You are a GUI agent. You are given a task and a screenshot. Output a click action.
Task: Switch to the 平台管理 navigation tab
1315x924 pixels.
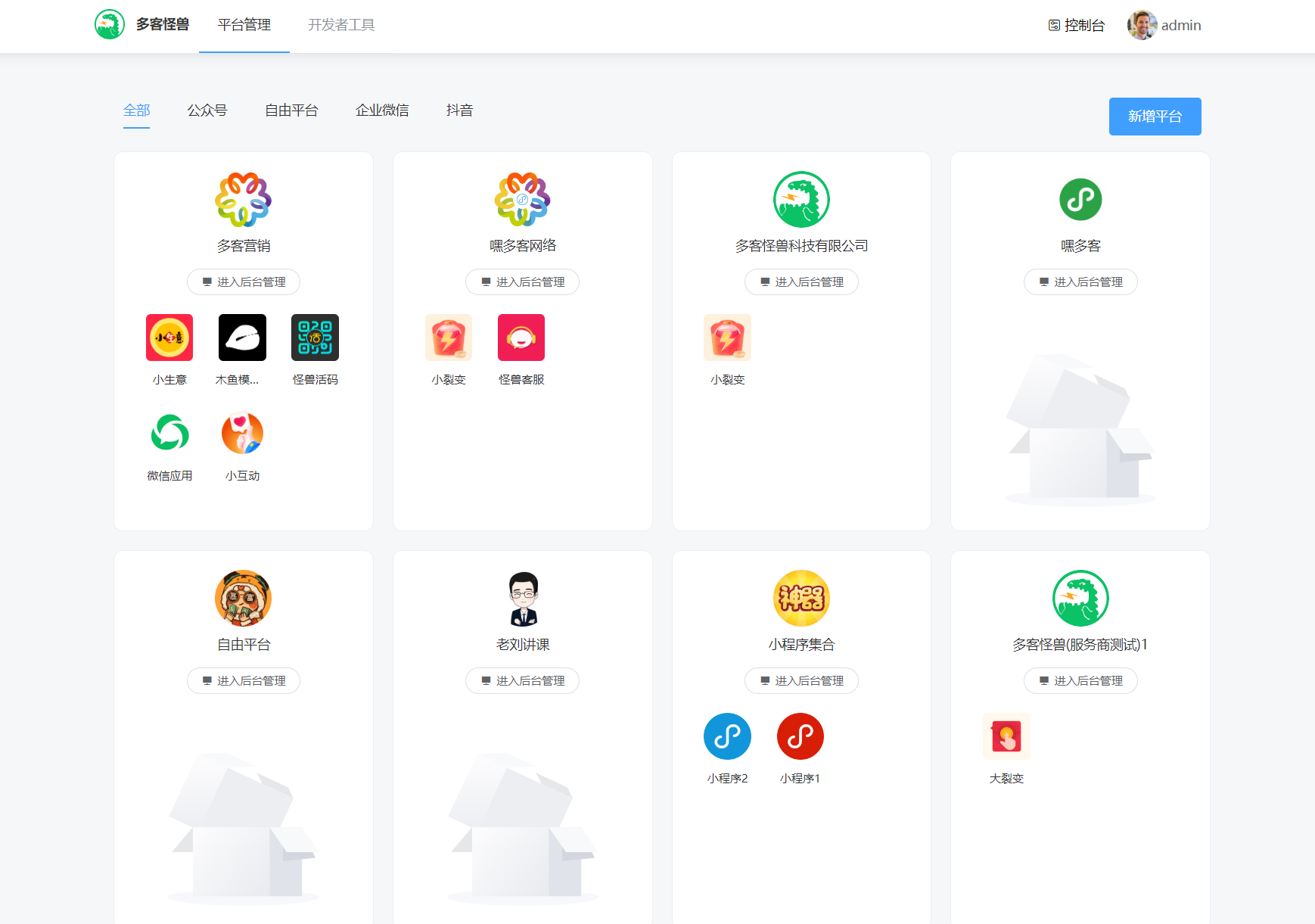tap(244, 25)
